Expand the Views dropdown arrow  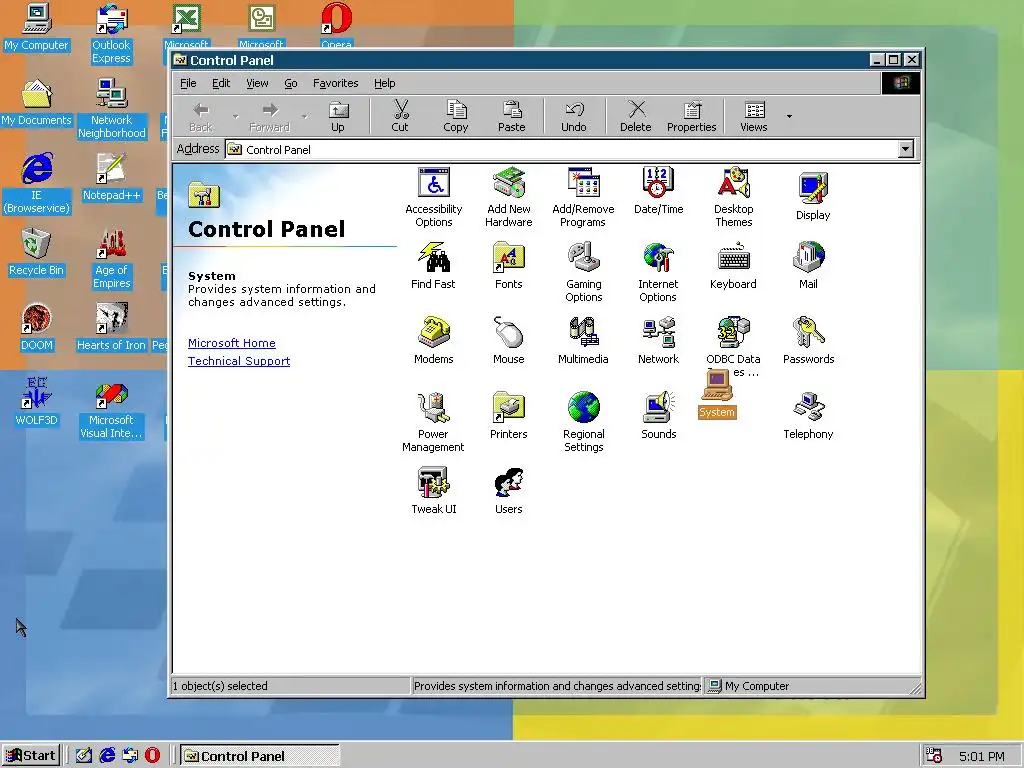(x=789, y=116)
